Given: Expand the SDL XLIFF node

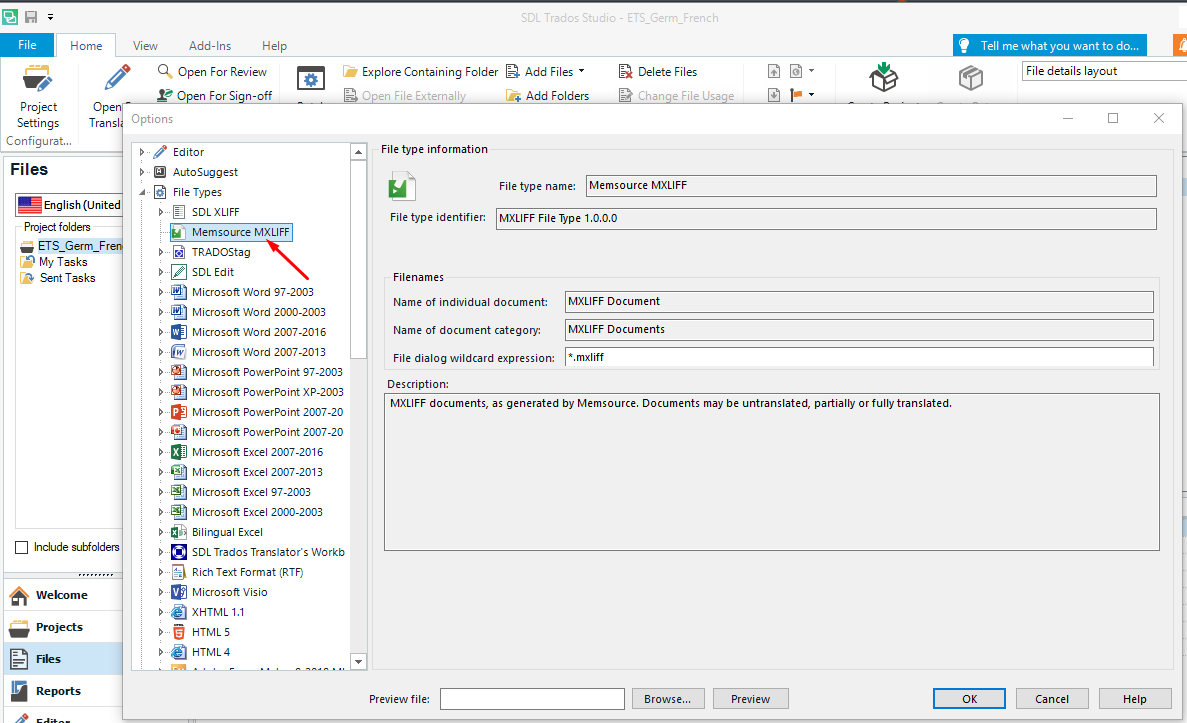Looking at the screenshot, I should [x=160, y=212].
